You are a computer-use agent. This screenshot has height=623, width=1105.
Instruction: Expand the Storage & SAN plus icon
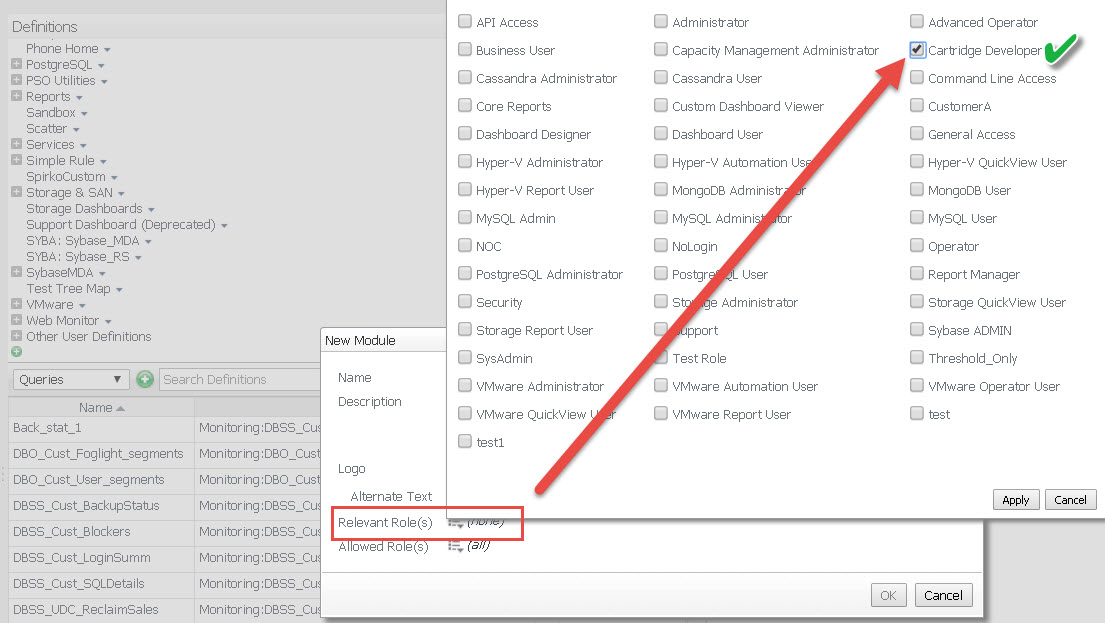click(x=16, y=193)
